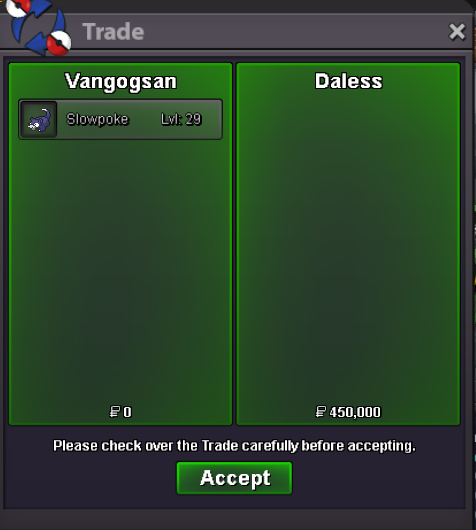The height and width of the screenshot is (530, 476).
Task: Click empty space below Slowpoke in Vangogsan's panel
Action: tap(120, 270)
